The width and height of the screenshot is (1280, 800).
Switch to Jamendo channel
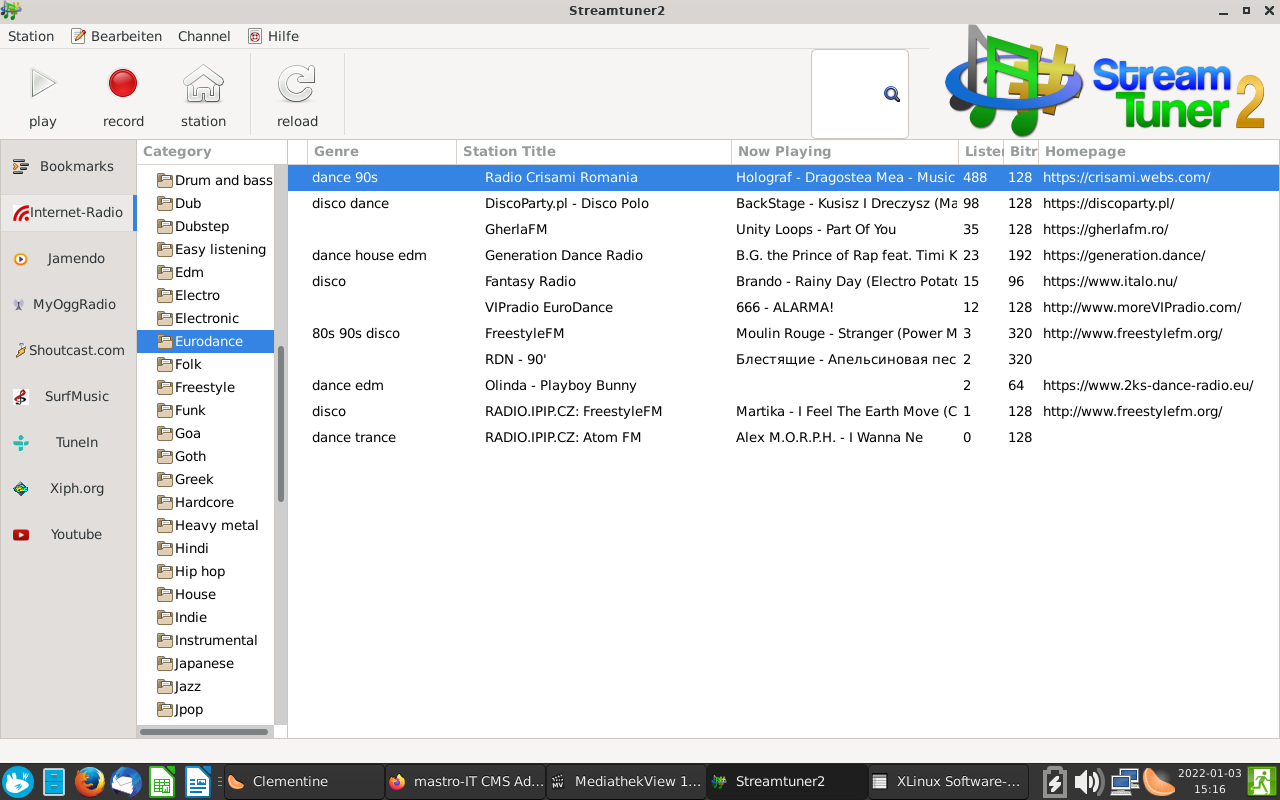click(x=68, y=259)
